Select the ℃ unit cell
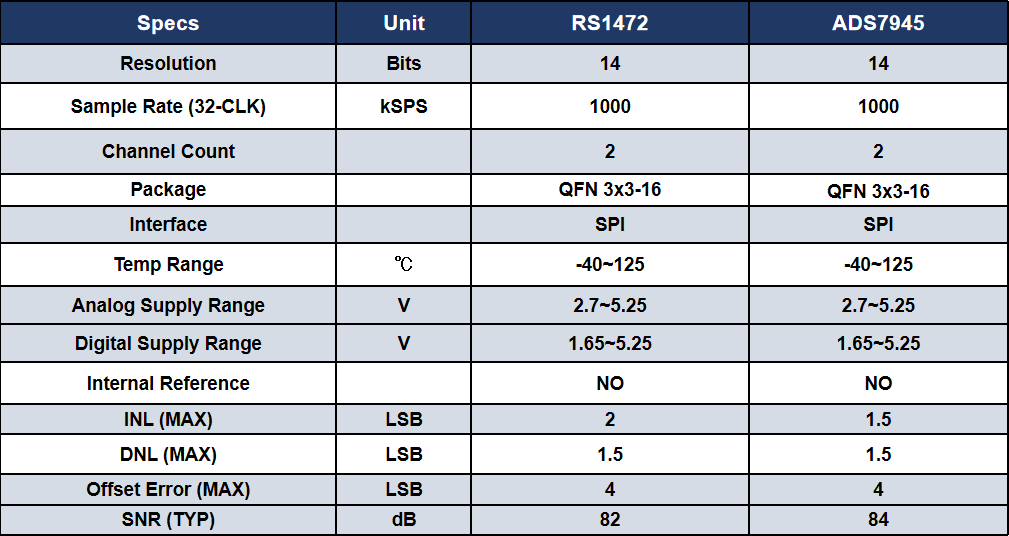 coord(403,264)
